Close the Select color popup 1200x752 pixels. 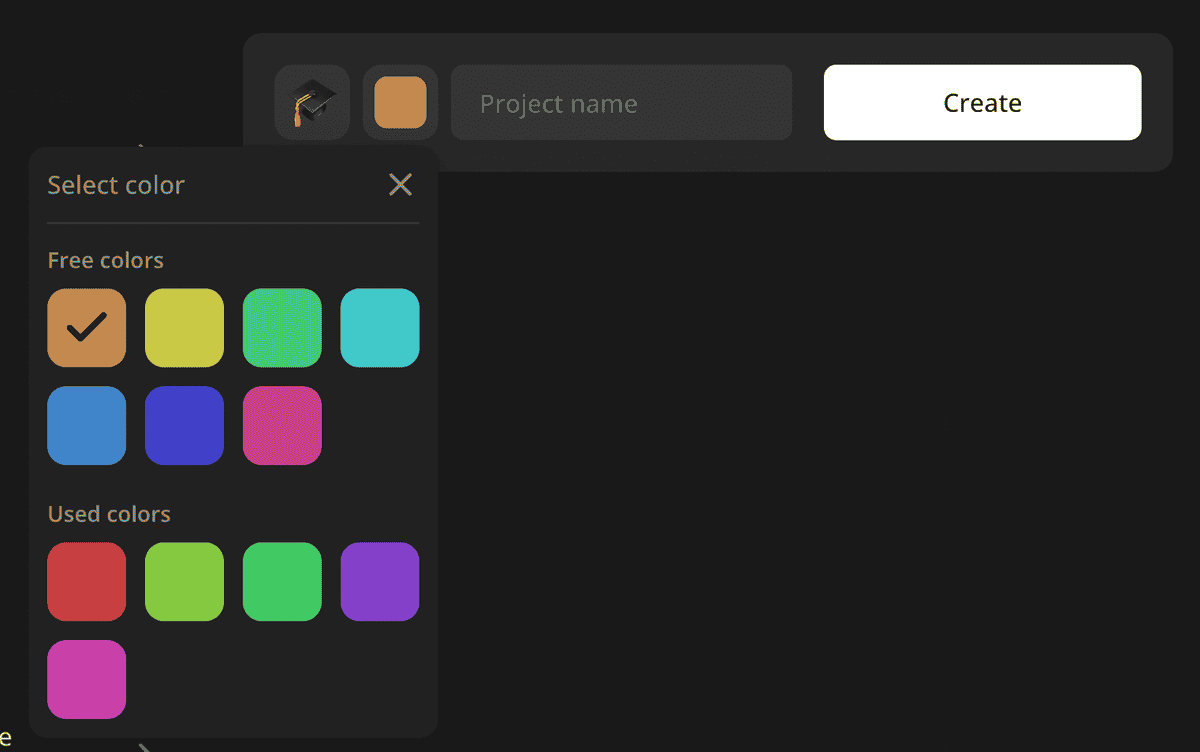[x=400, y=184]
